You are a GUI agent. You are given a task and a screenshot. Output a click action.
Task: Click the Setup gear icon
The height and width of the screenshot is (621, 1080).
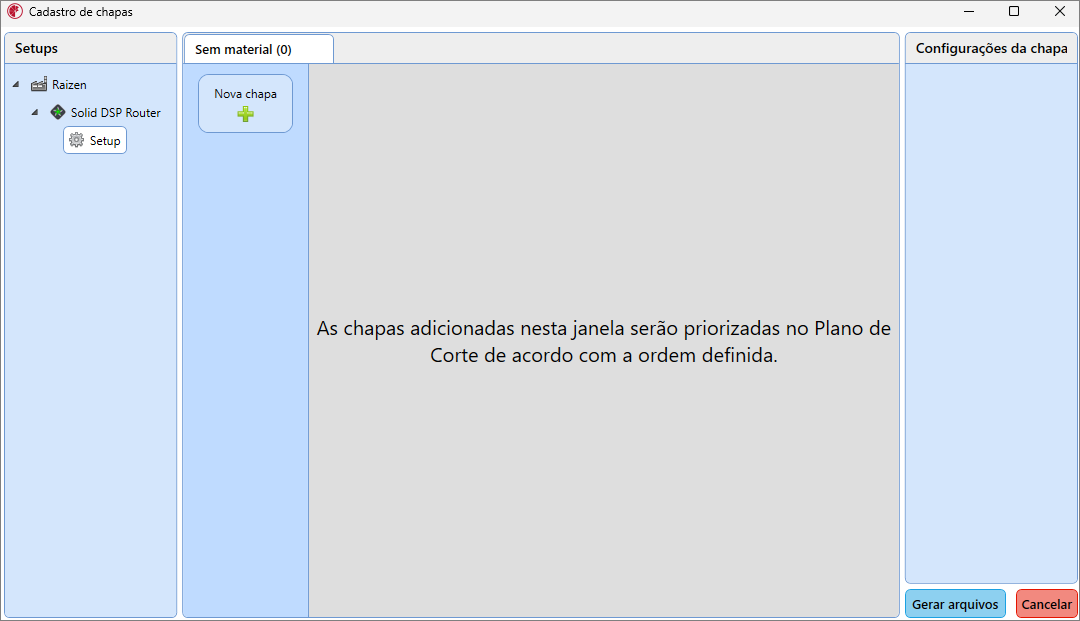click(x=76, y=140)
